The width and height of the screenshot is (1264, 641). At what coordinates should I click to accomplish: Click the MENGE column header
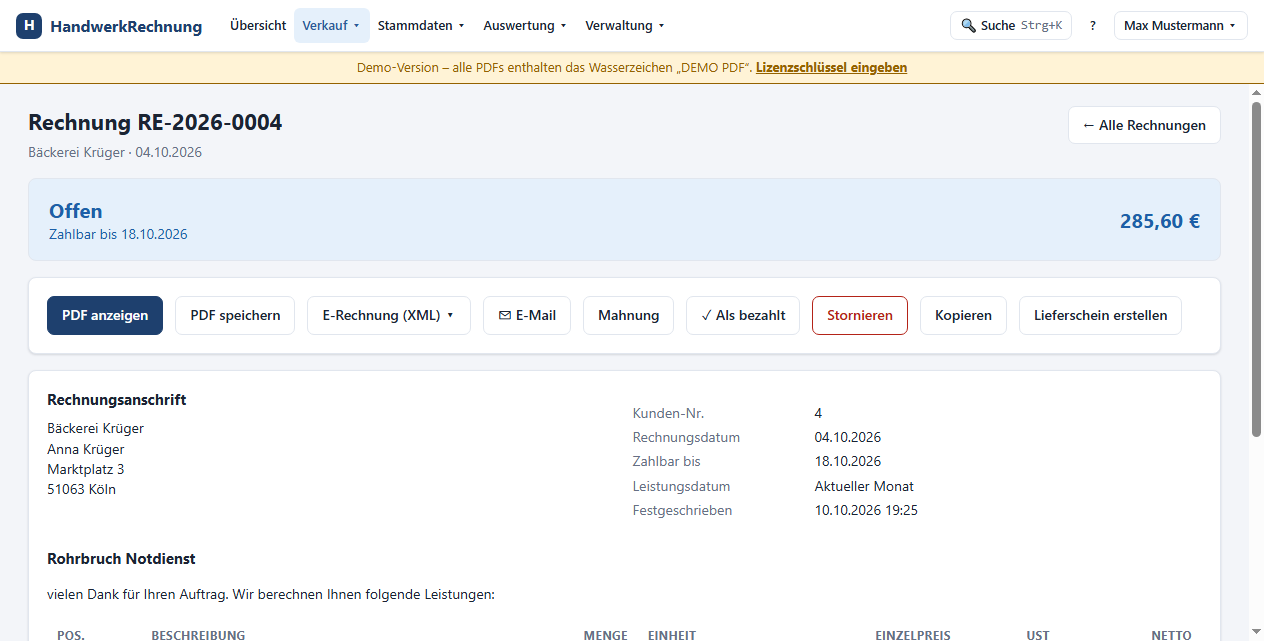click(x=606, y=635)
